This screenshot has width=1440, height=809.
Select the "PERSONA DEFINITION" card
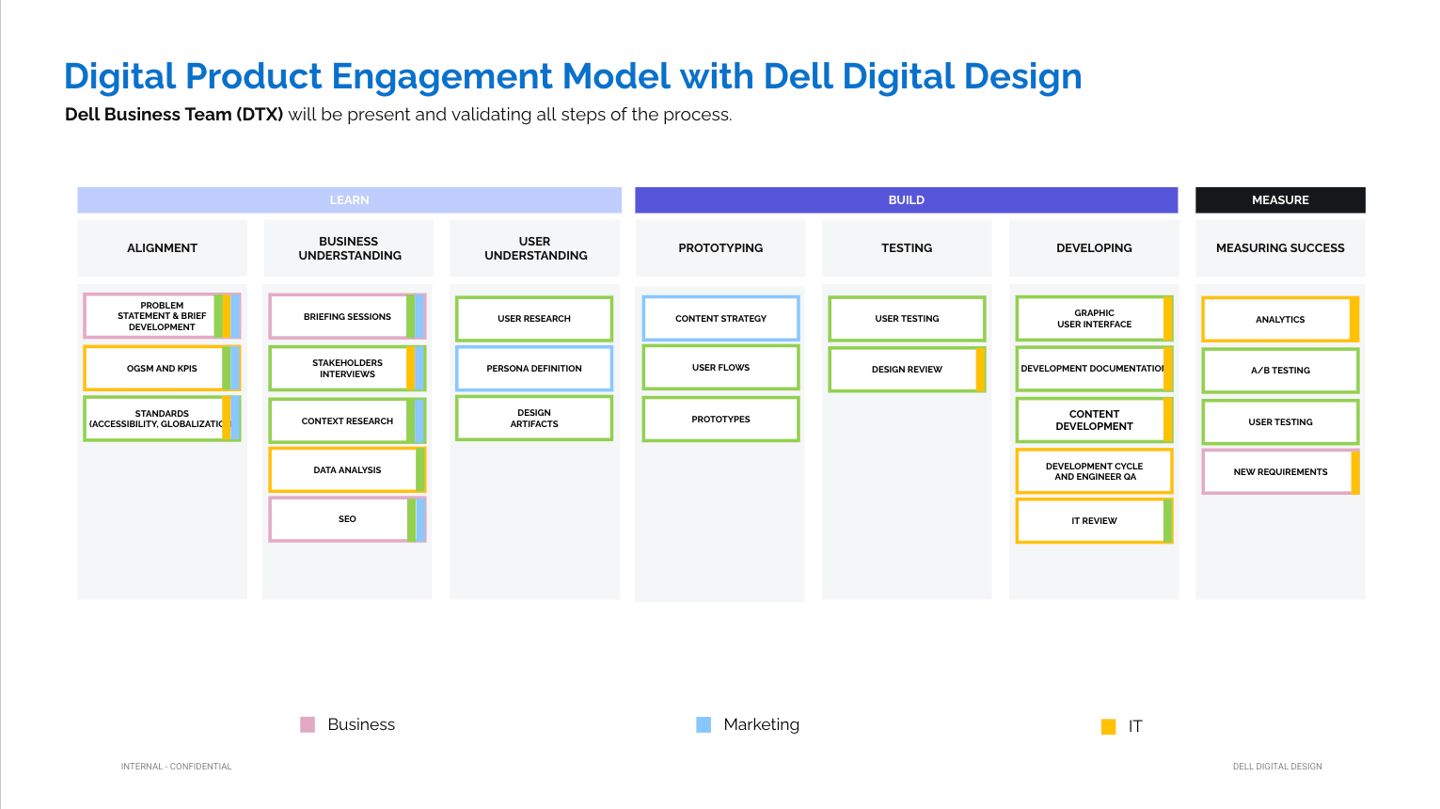point(534,368)
